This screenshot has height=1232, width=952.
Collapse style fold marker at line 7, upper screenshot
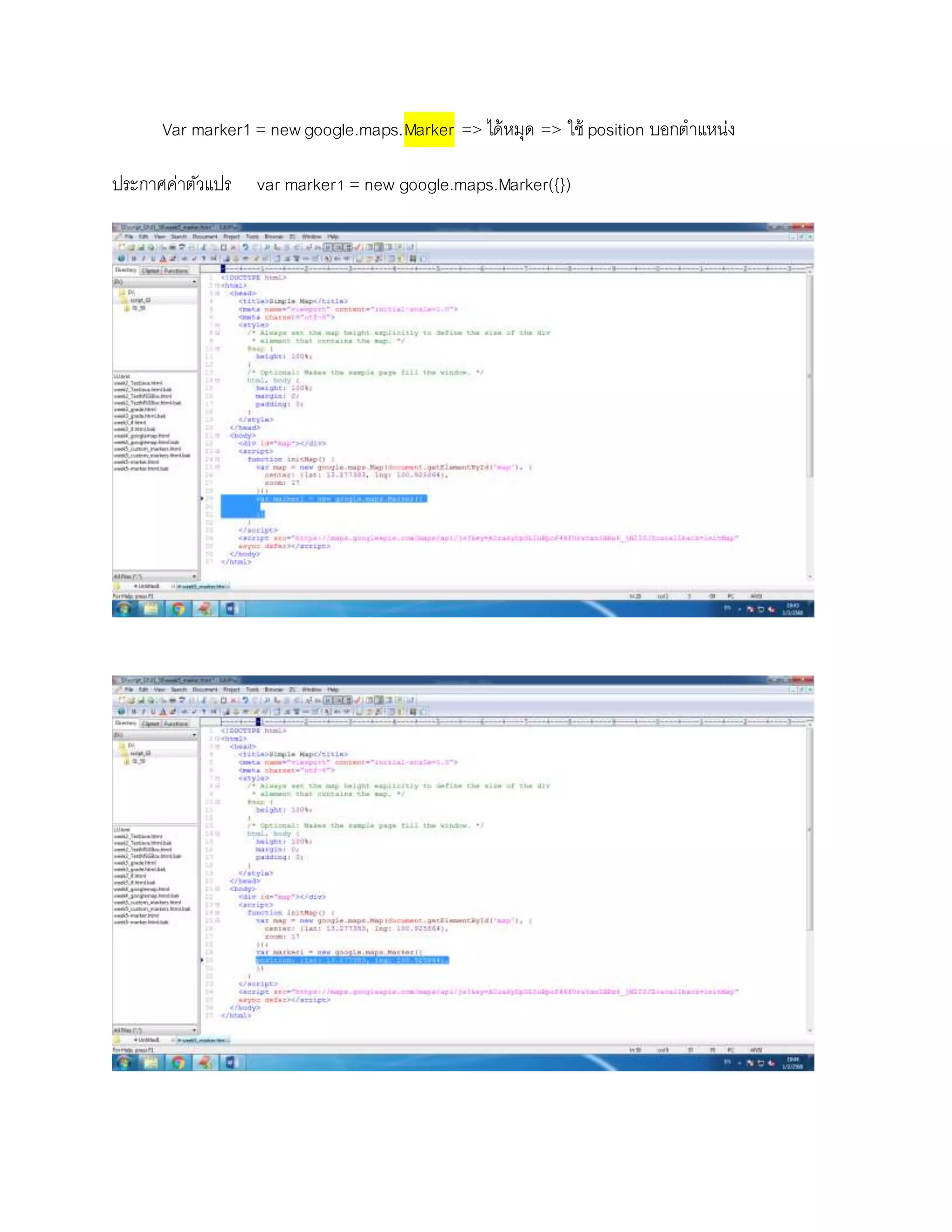(217, 325)
